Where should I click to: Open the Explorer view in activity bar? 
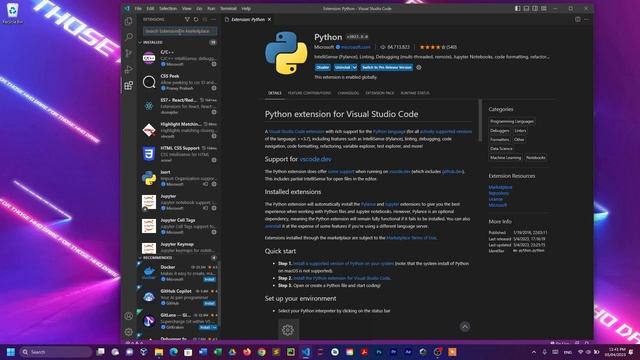point(129,21)
